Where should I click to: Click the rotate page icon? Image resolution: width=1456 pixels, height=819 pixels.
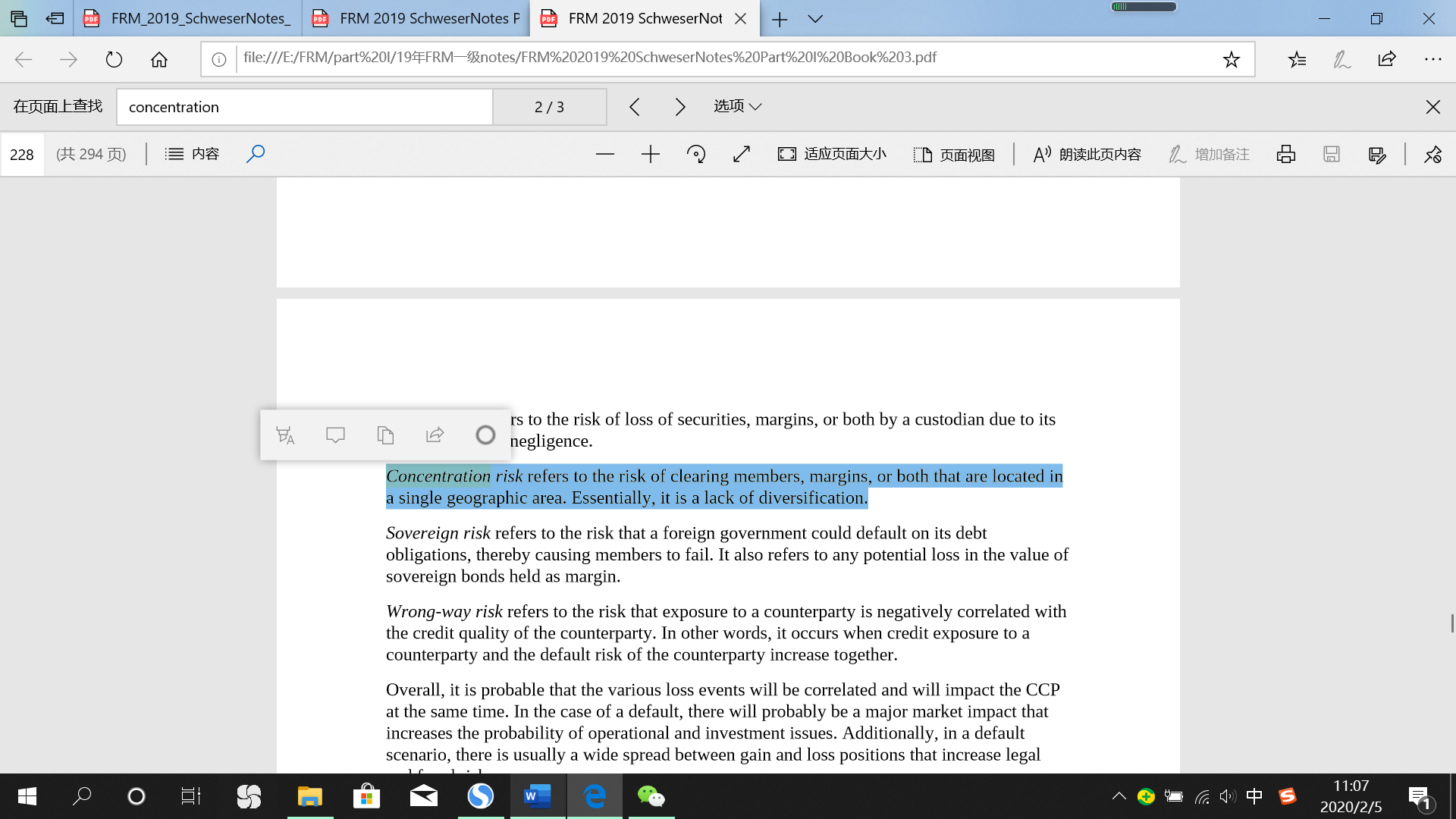point(695,155)
